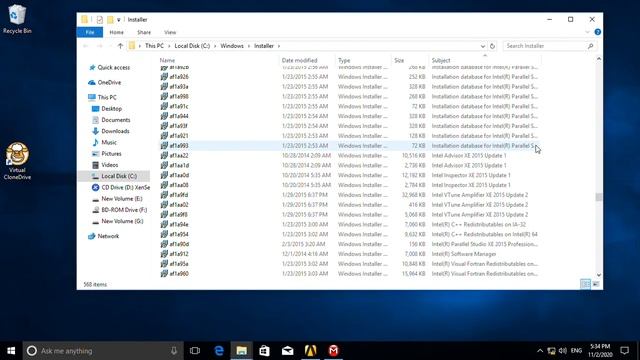Select file name af1a94e
The width and height of the screenshot is (640, 360).
pos(179,224)
